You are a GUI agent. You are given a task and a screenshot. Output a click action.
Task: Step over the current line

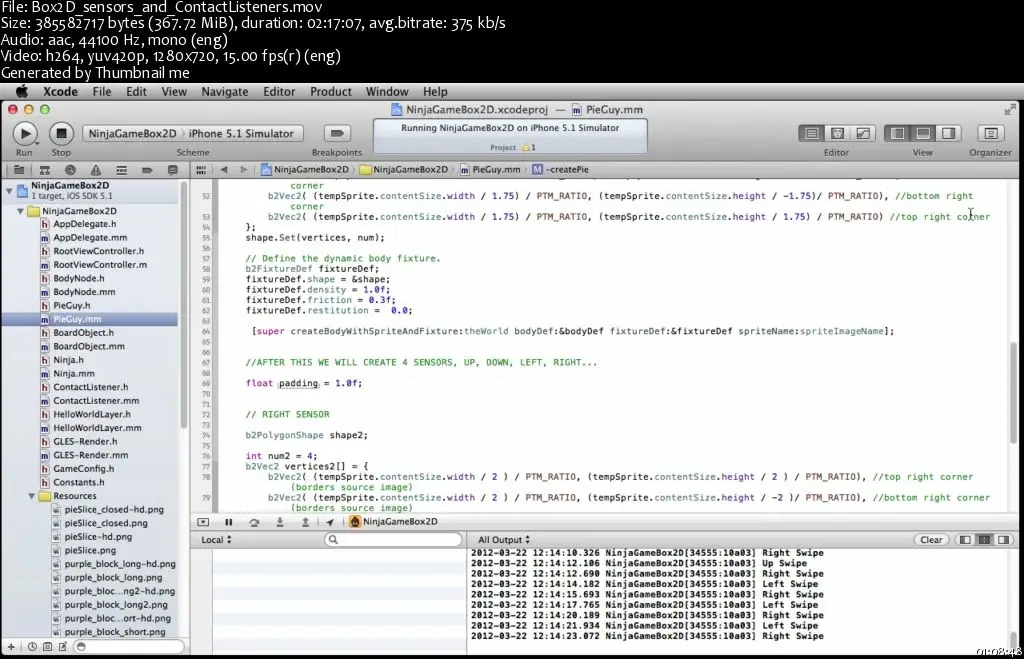click(254, 522)
